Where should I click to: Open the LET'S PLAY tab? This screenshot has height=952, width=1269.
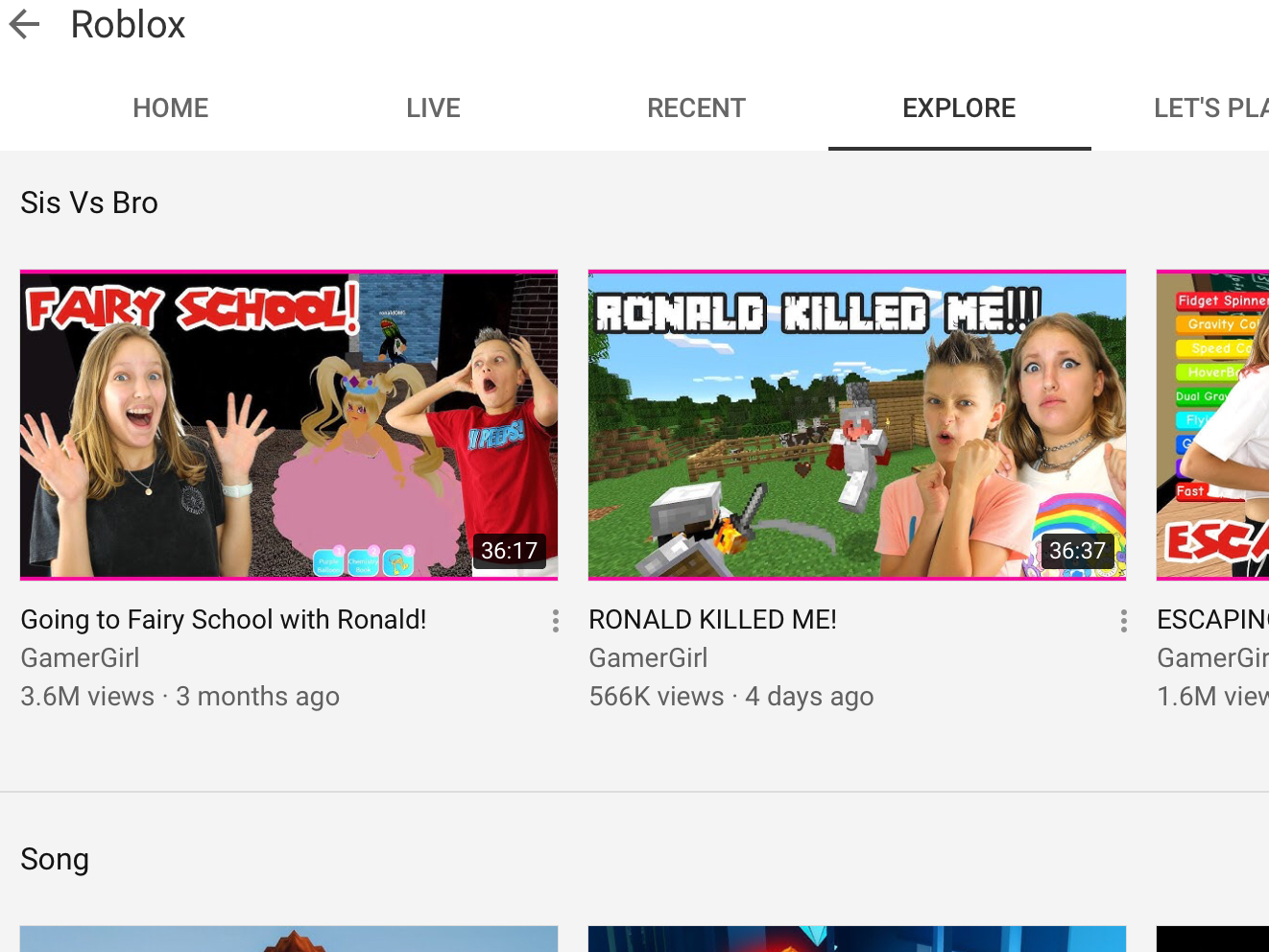[x=1210, y=107]
